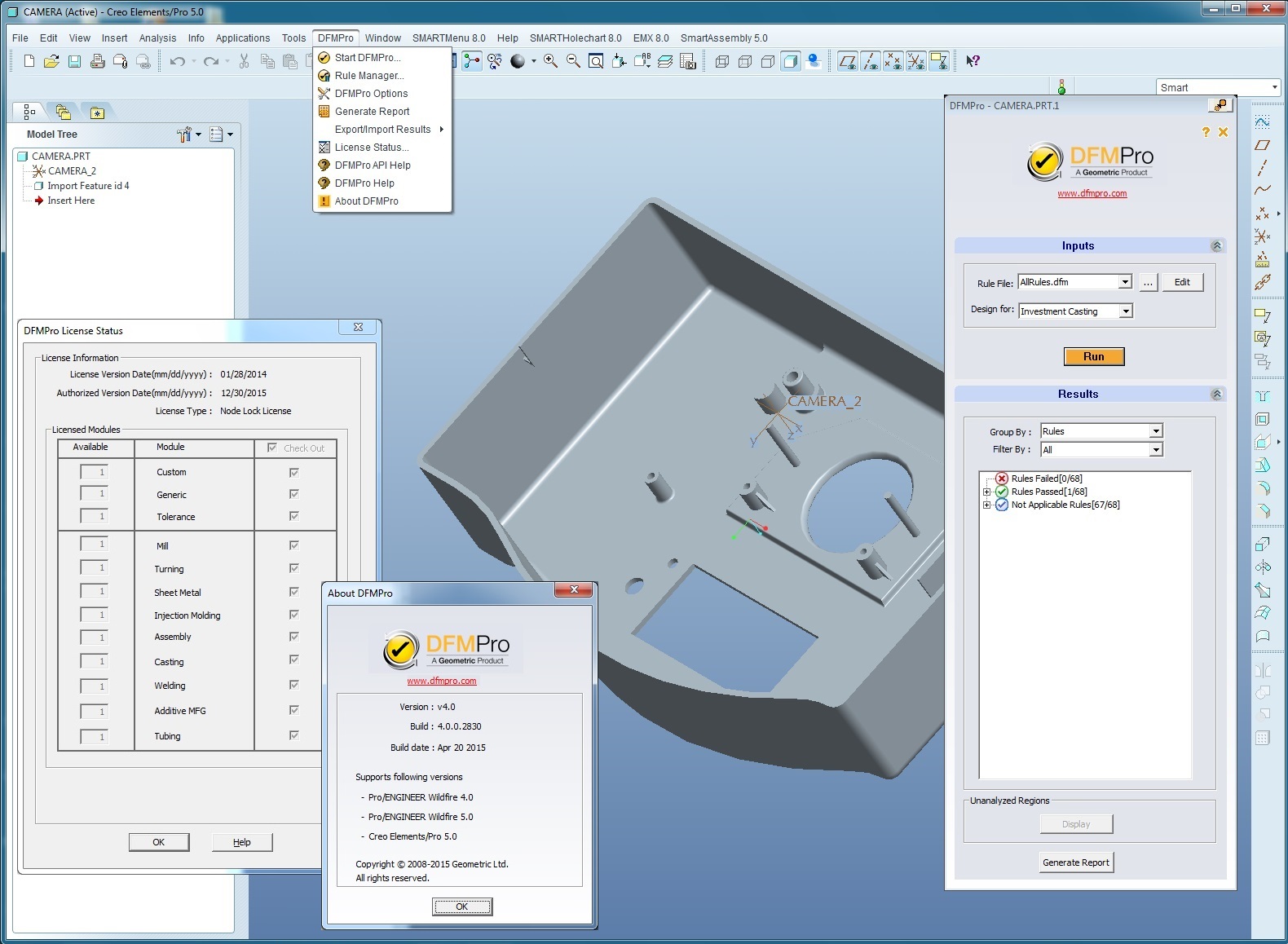
Task: Toggle coordinate systems display icon
Action: pyautogui.click(x=916, y=61)
